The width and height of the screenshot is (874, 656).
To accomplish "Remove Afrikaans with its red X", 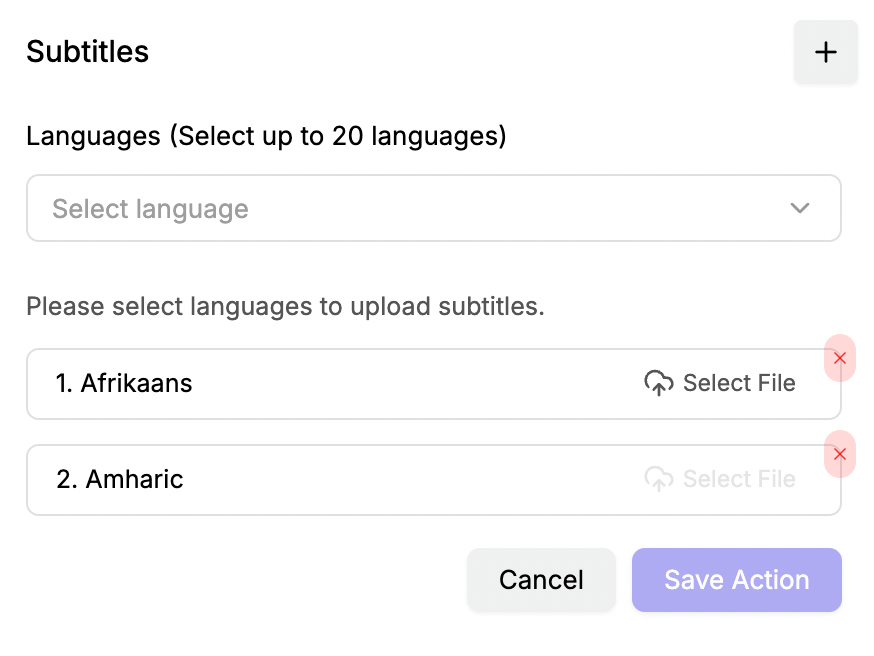I will [840, 358].
